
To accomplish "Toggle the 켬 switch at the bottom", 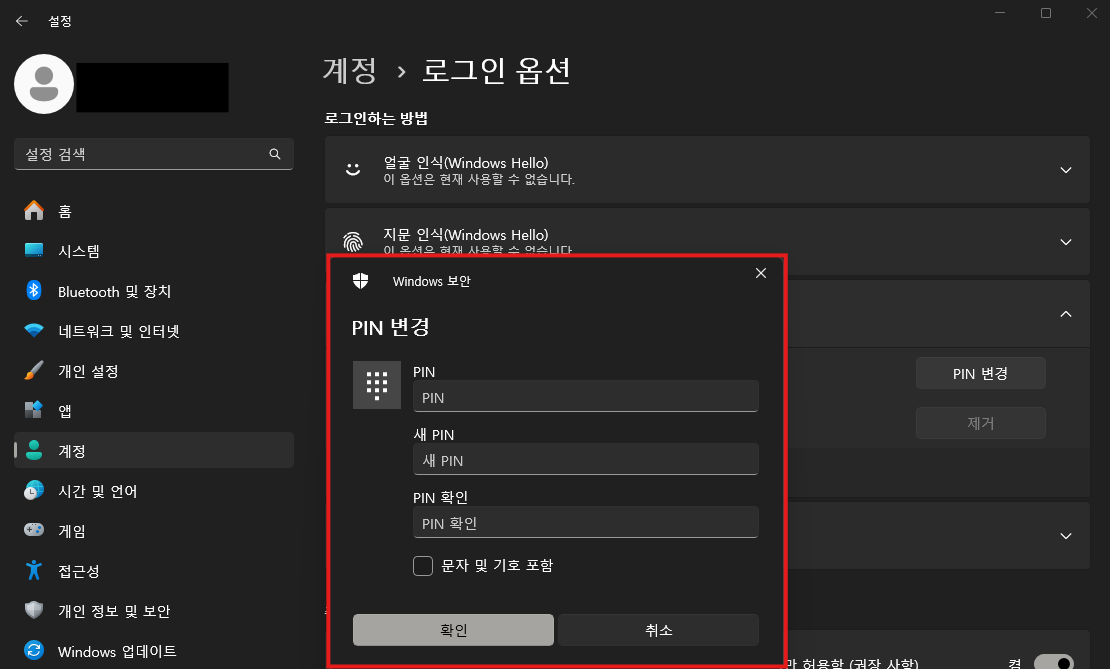I will (x=1053, y=663).
